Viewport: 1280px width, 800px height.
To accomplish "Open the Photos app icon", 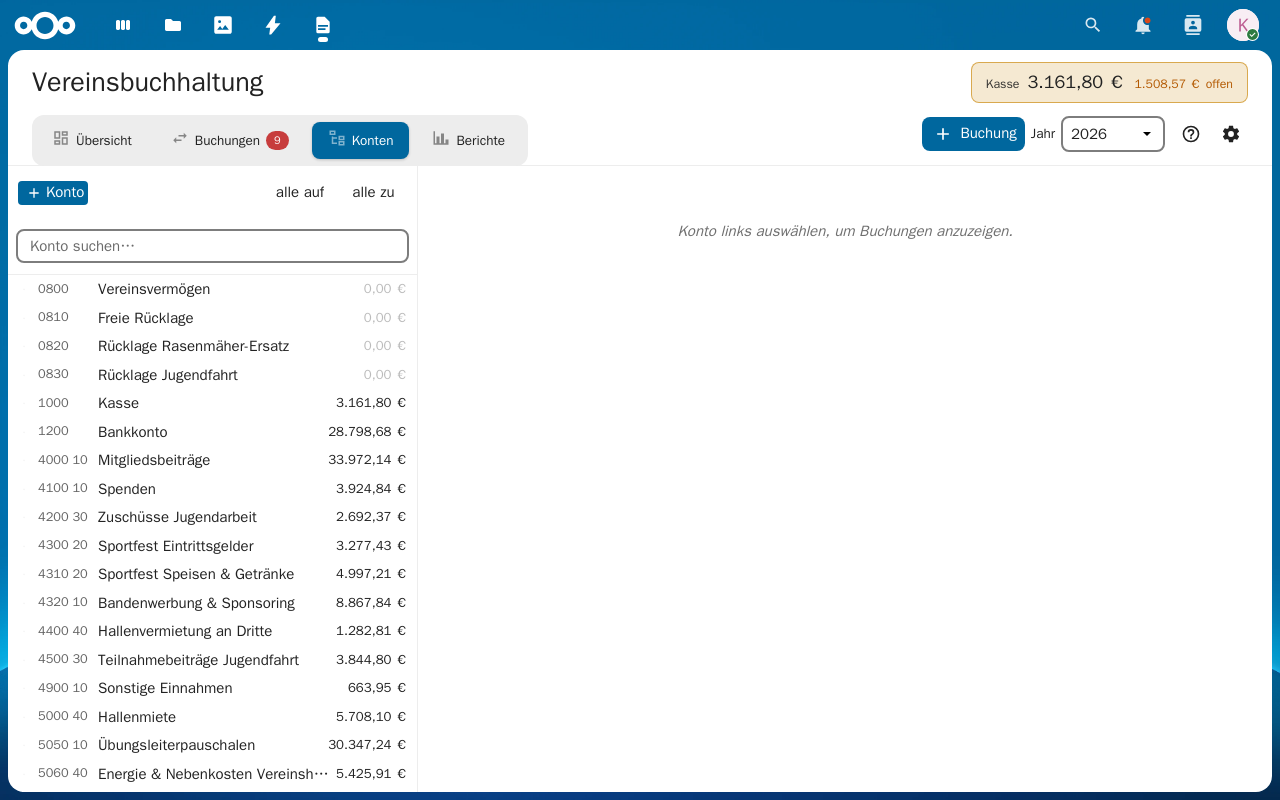I will pyautogui.click(x=223, y=25).
